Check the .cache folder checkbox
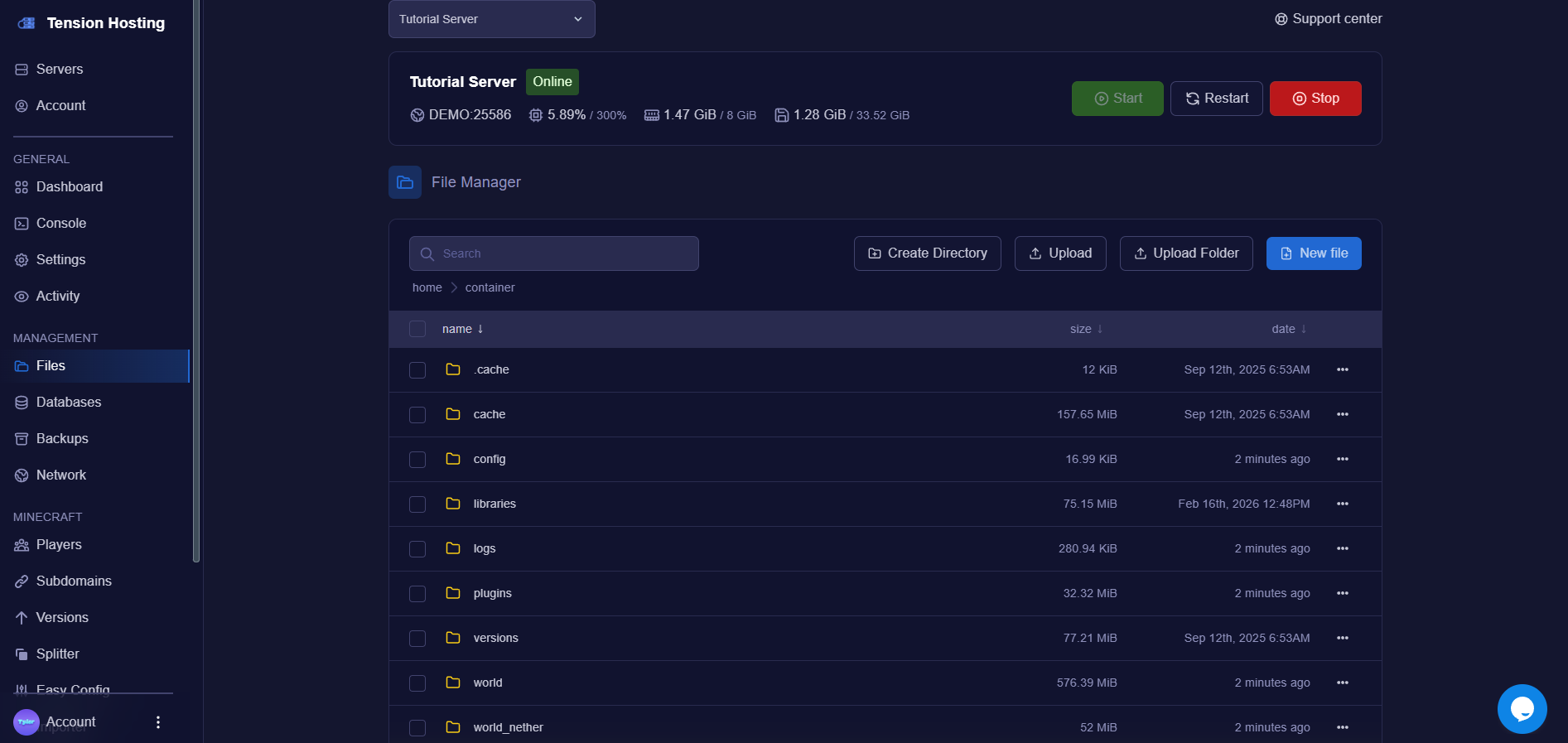This screenshot has width=1568, height=743. coord(417,370)
